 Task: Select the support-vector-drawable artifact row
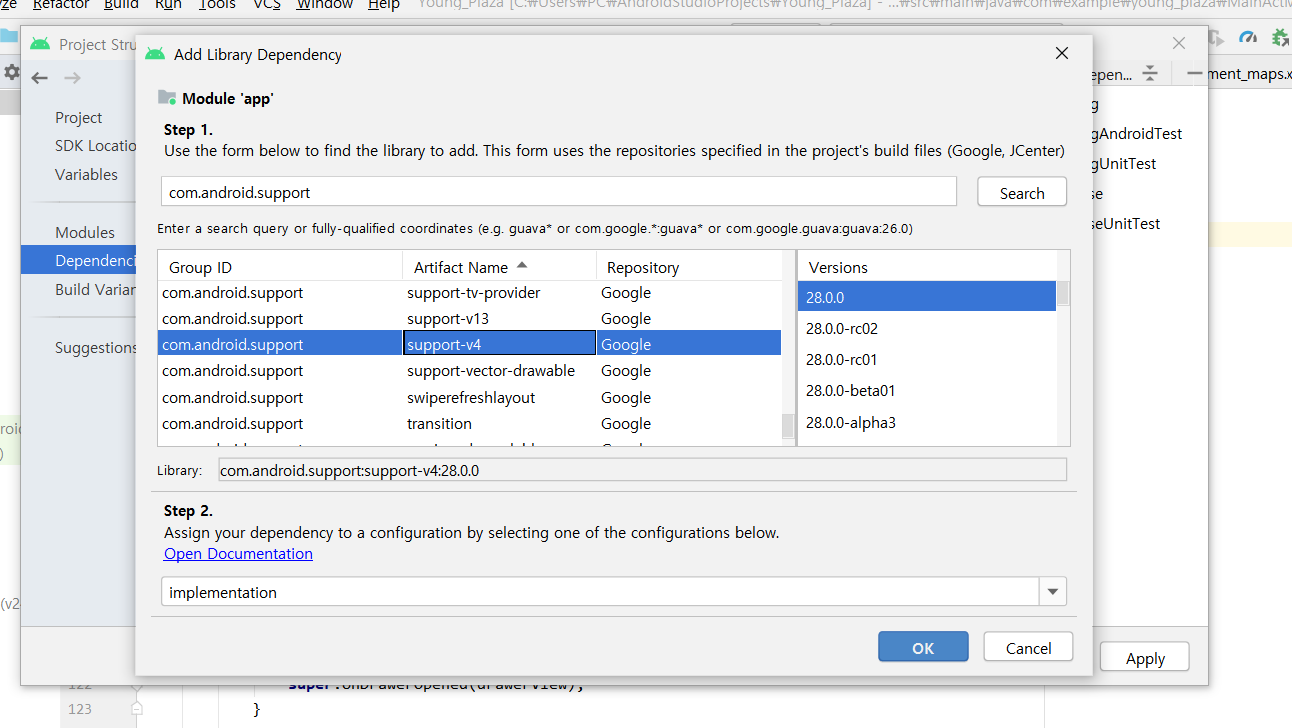pyautogui.click(x=469, y=370)
